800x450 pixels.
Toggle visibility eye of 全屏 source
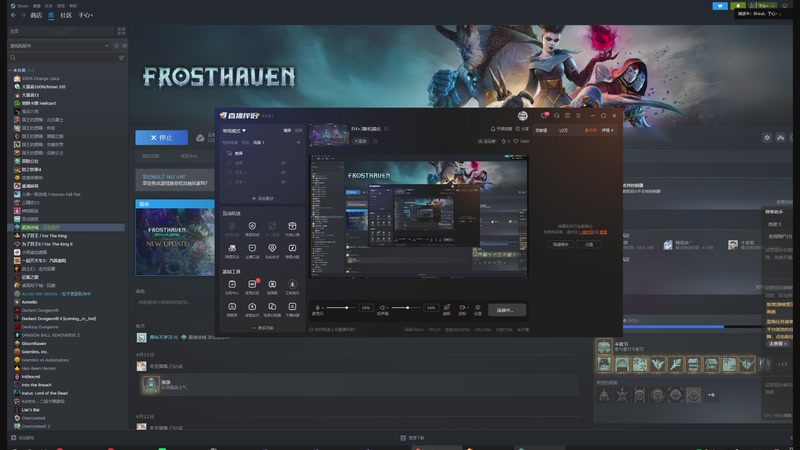[x=283, y=163]
